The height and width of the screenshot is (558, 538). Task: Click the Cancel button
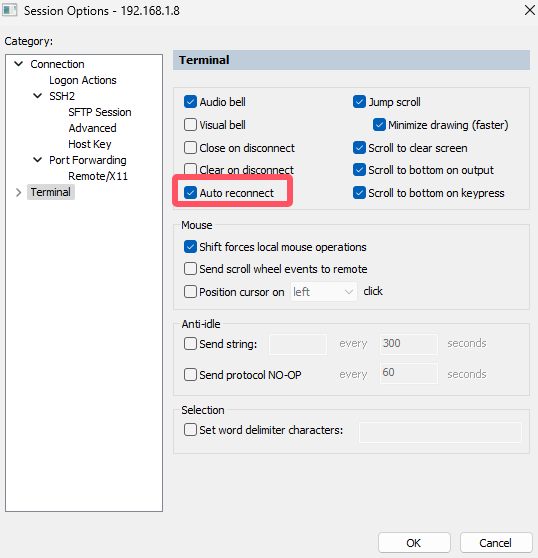pyautogui.click(x=496, y=543)
